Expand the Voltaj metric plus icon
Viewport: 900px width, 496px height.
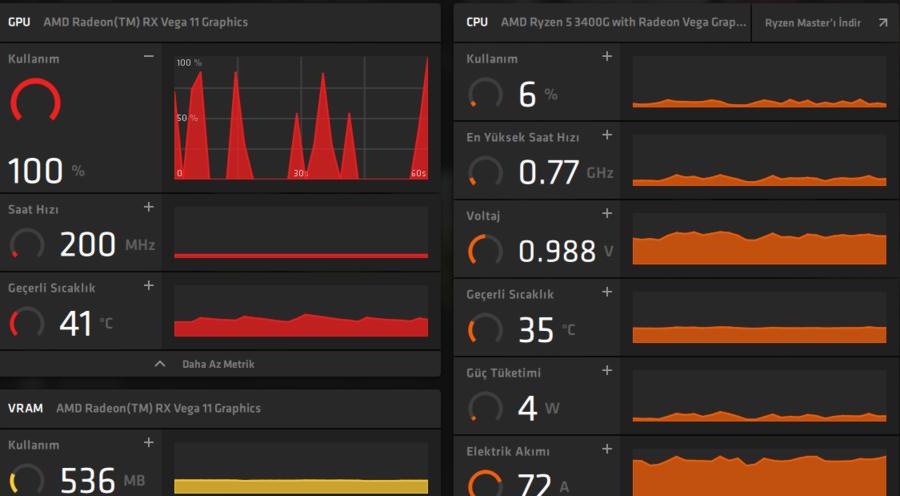(x=606, y=213)
